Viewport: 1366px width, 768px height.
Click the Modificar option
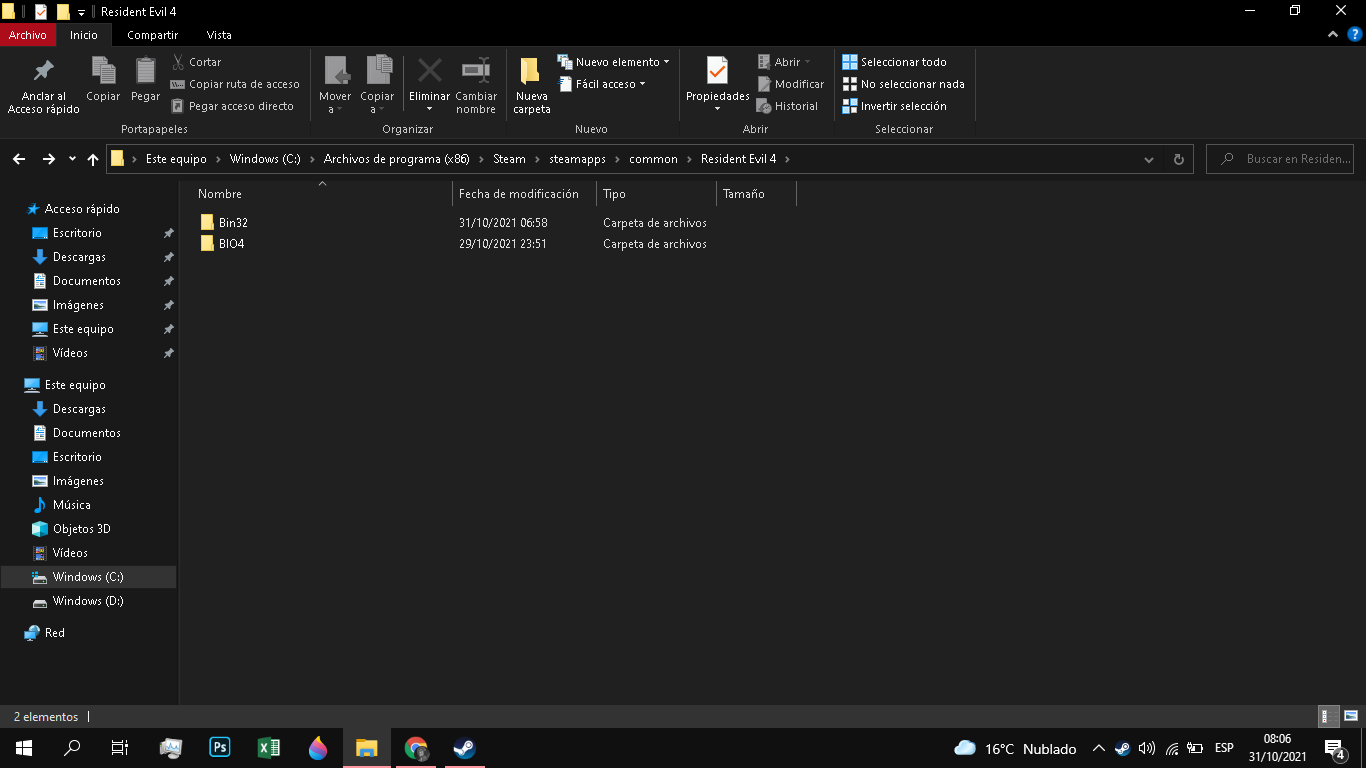coord(791,84)
